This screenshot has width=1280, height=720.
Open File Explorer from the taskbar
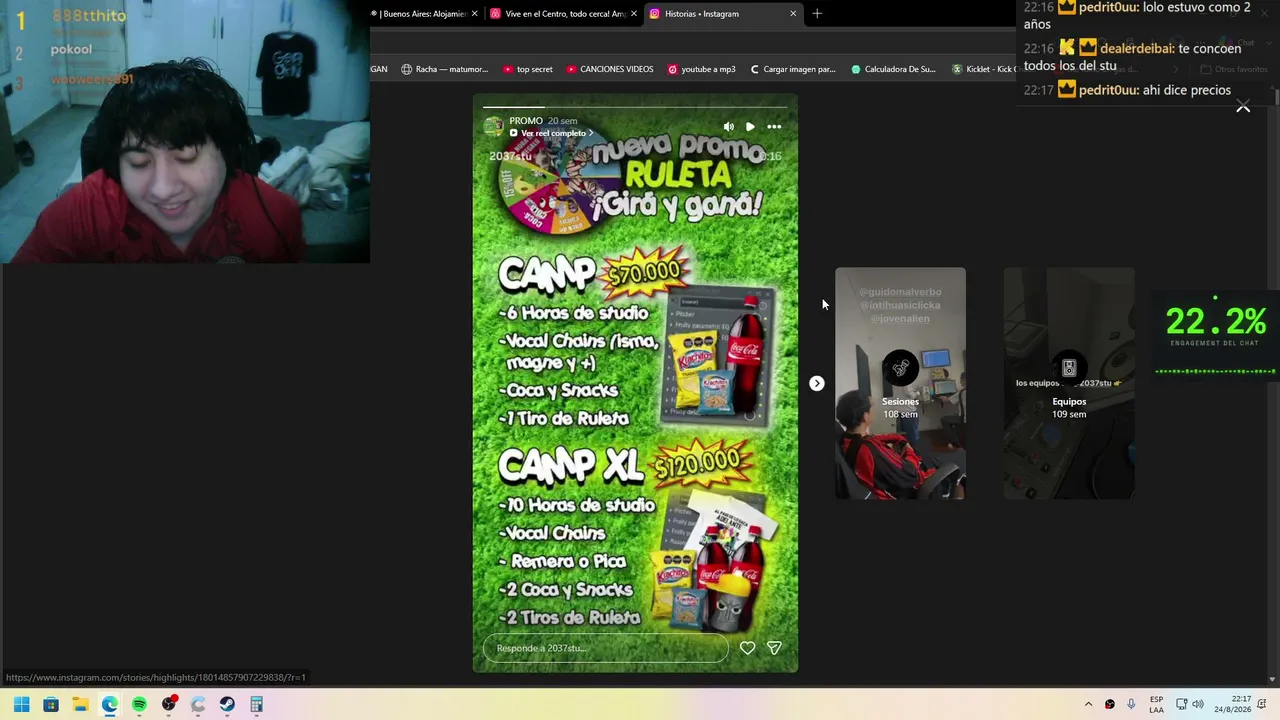(x=80, y=704)
